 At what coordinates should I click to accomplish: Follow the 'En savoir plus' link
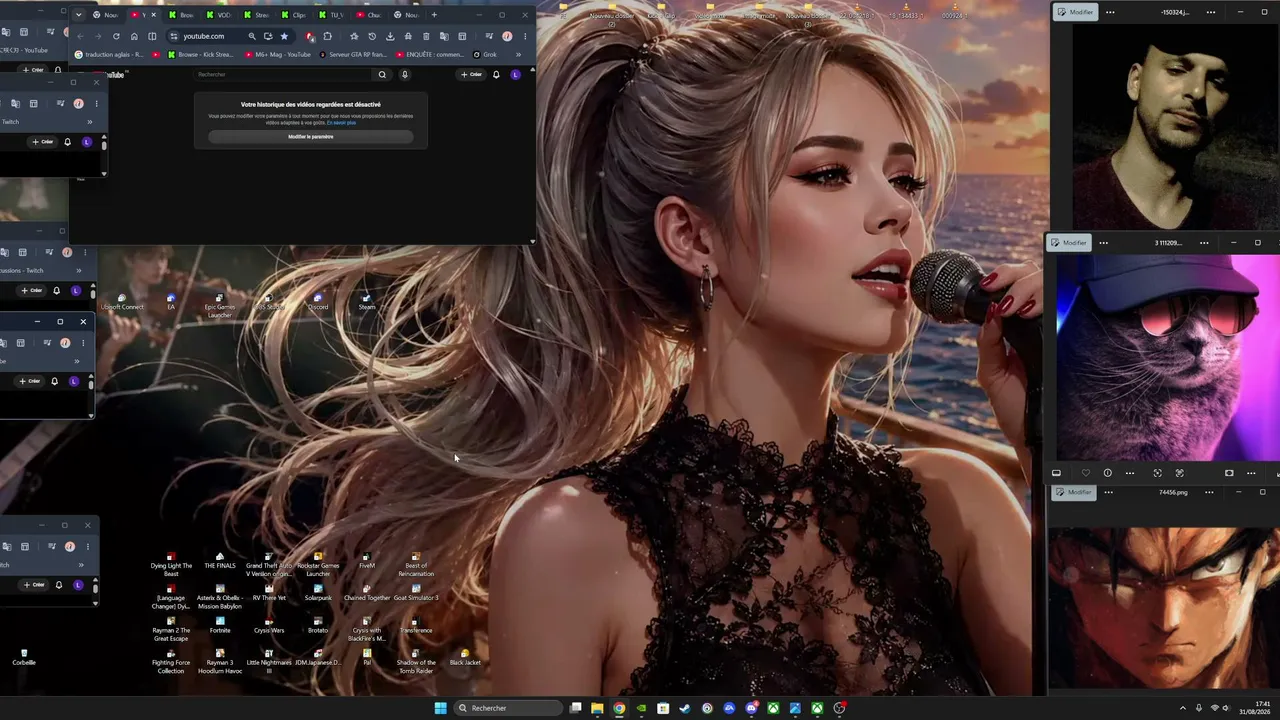pos(342,122)
